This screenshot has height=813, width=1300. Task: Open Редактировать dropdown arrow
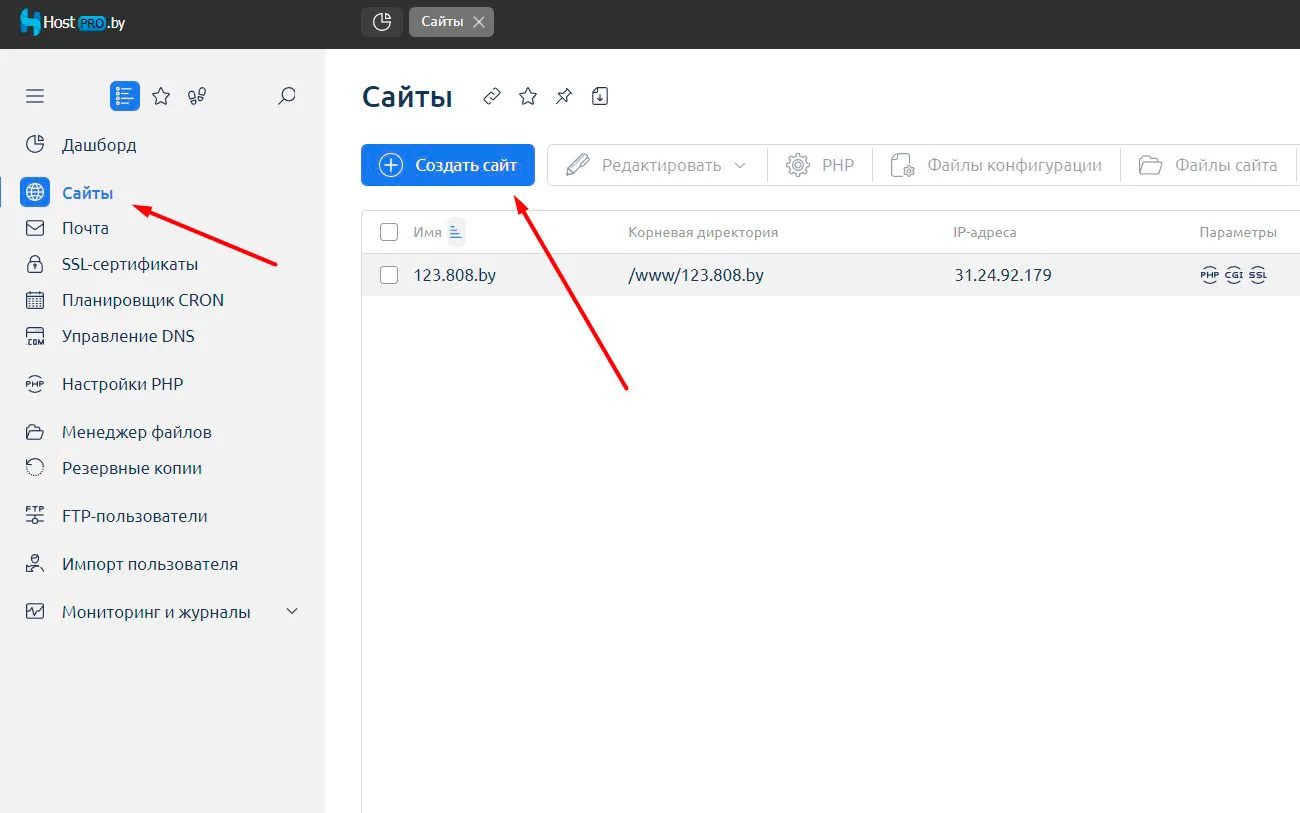(x=740, y=165)
